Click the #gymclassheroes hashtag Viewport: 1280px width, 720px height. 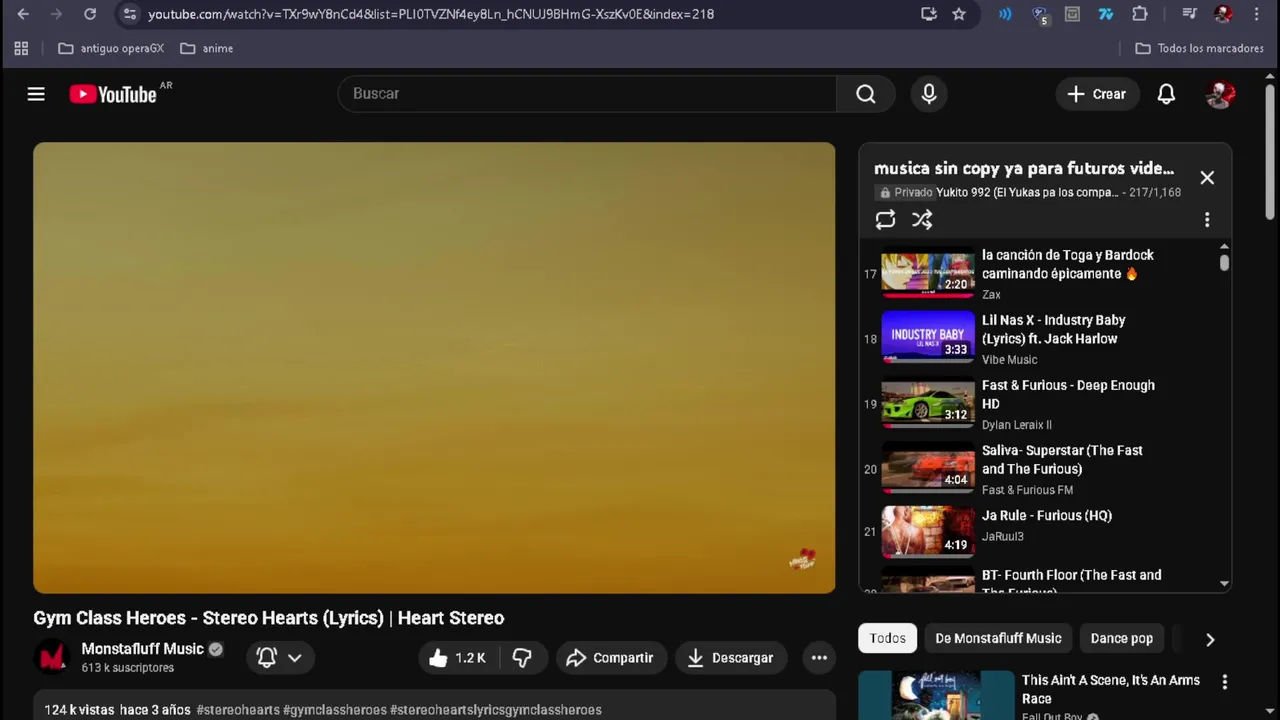pos(335,710)
